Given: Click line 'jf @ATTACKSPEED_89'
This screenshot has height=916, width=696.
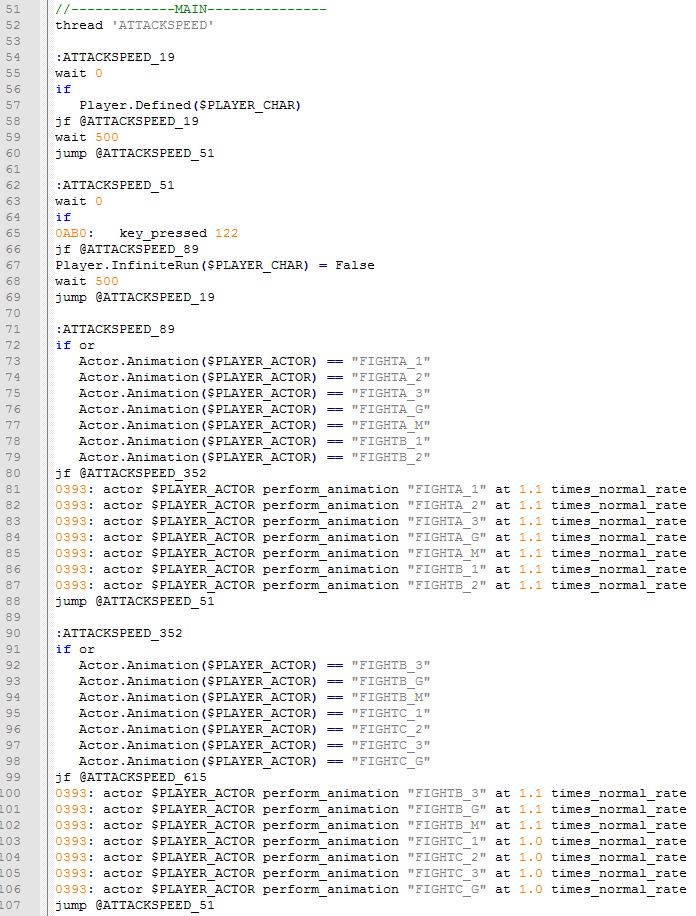Looking at the screenshot, I should pyautogui.click(x=127, y=249).
